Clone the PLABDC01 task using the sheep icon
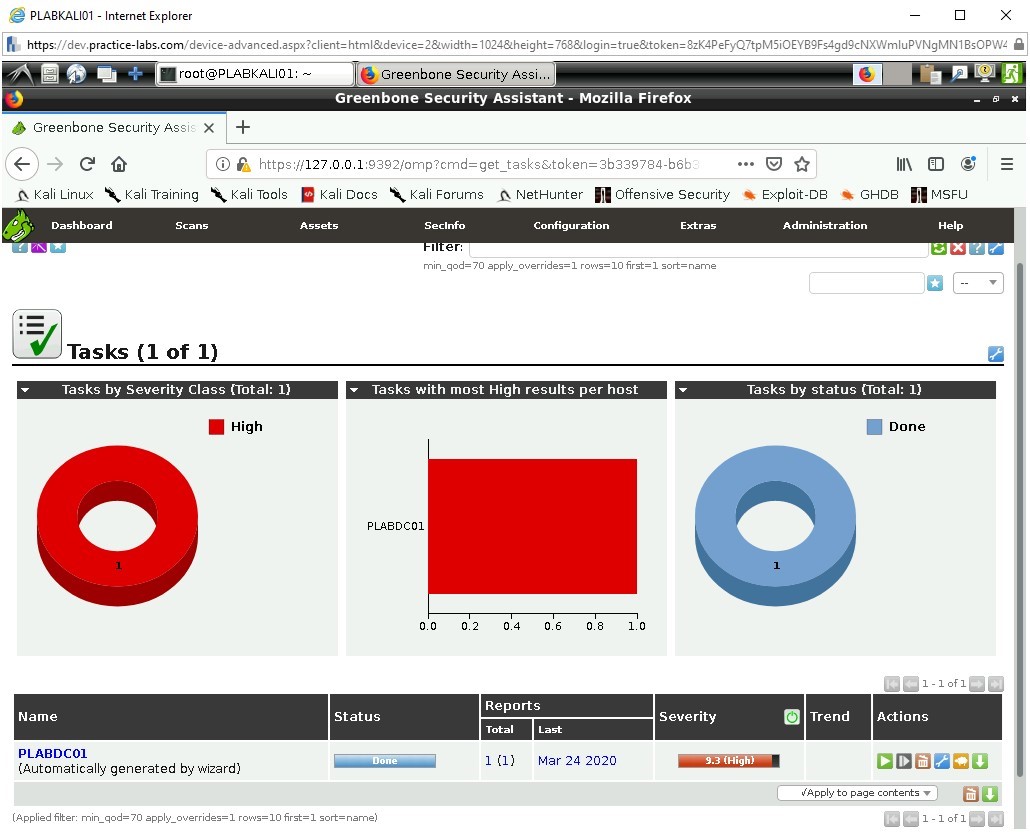The image size is (1030, 833). 960,761
